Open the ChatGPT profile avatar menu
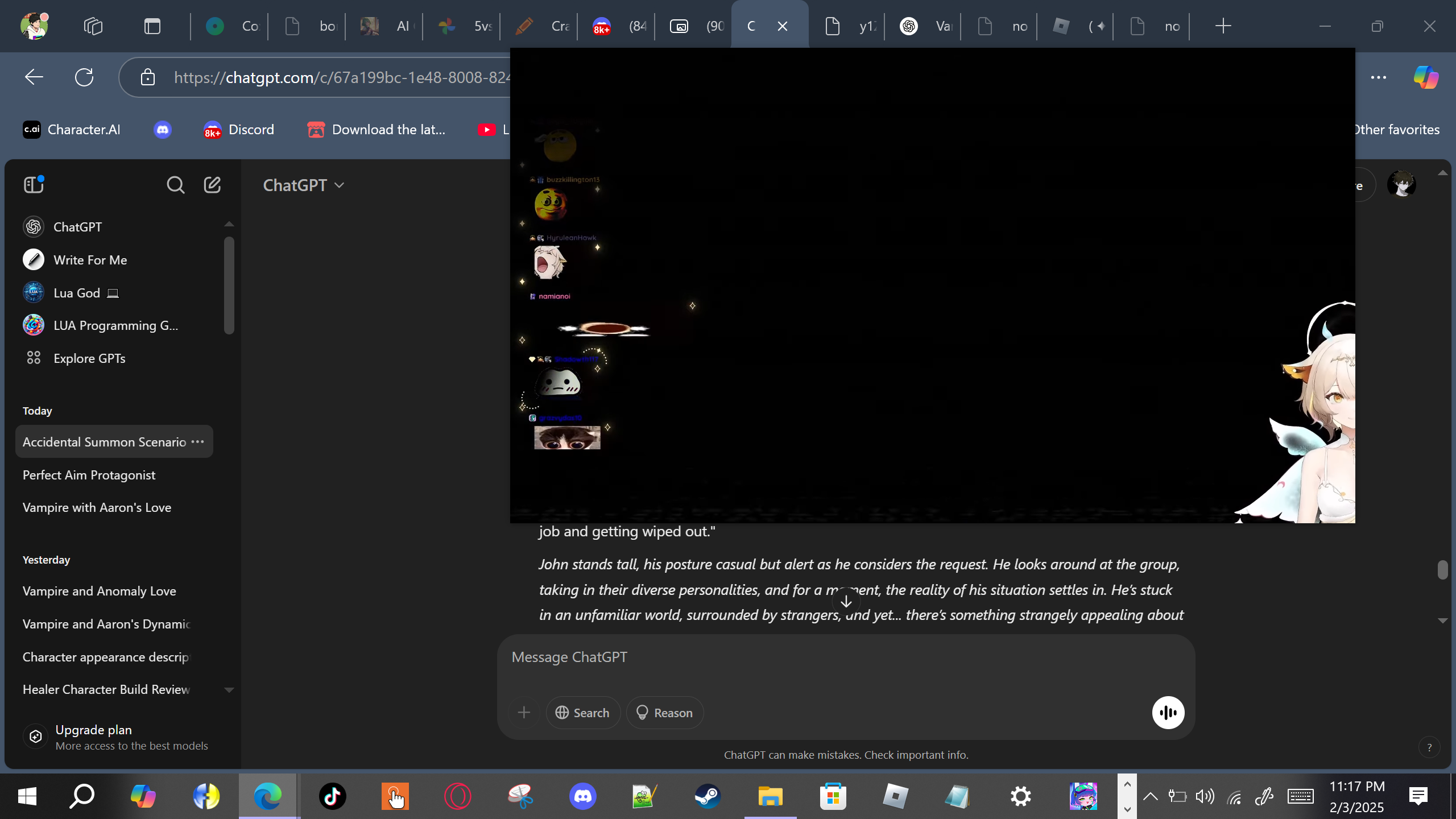Viewport: 1456px width, 819px height. click(1401, 185)
